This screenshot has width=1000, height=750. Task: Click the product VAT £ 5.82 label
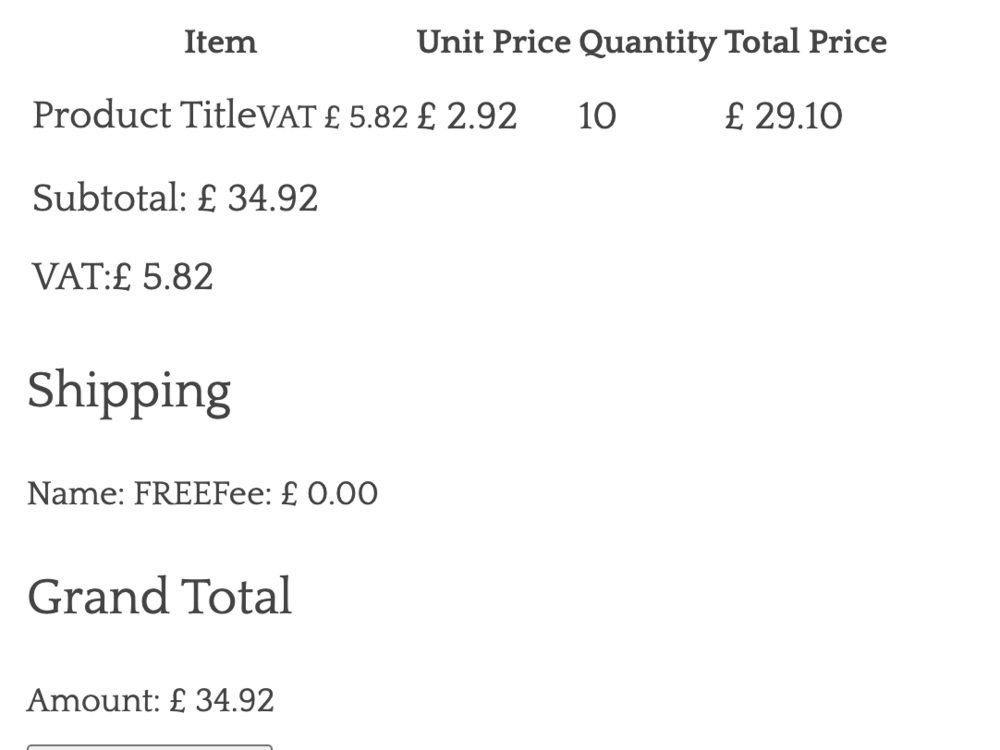click(334, 118)
